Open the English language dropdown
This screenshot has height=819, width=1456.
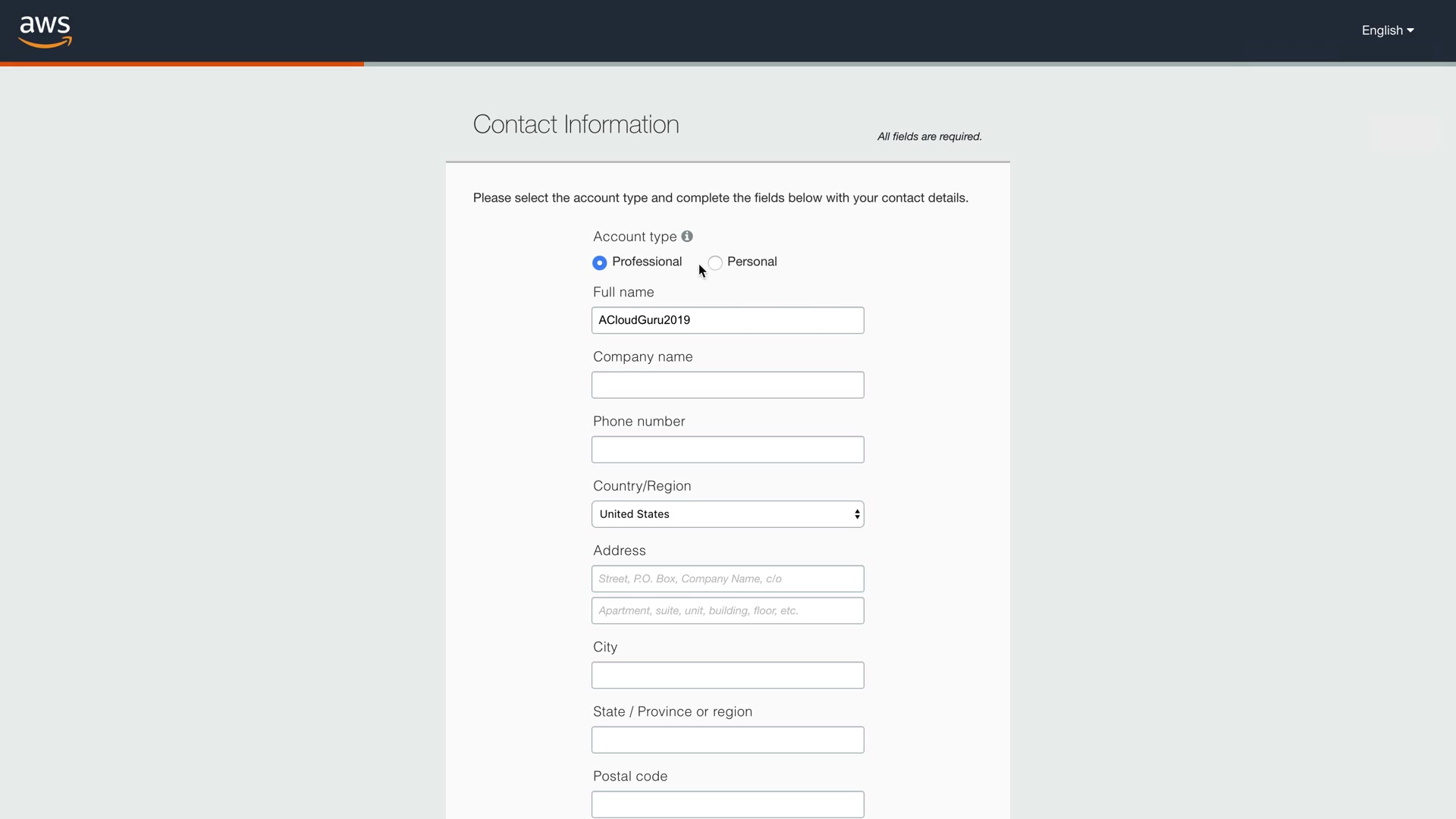[1382, 30]
